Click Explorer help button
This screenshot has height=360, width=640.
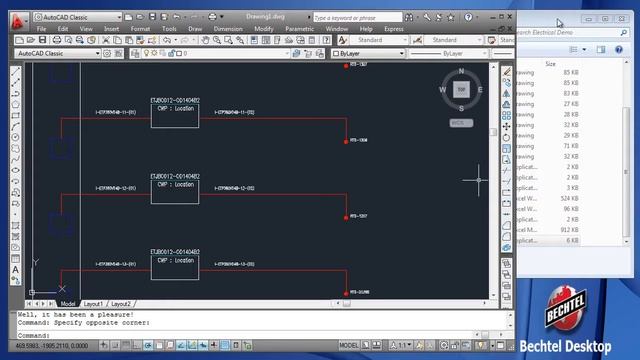619,50
